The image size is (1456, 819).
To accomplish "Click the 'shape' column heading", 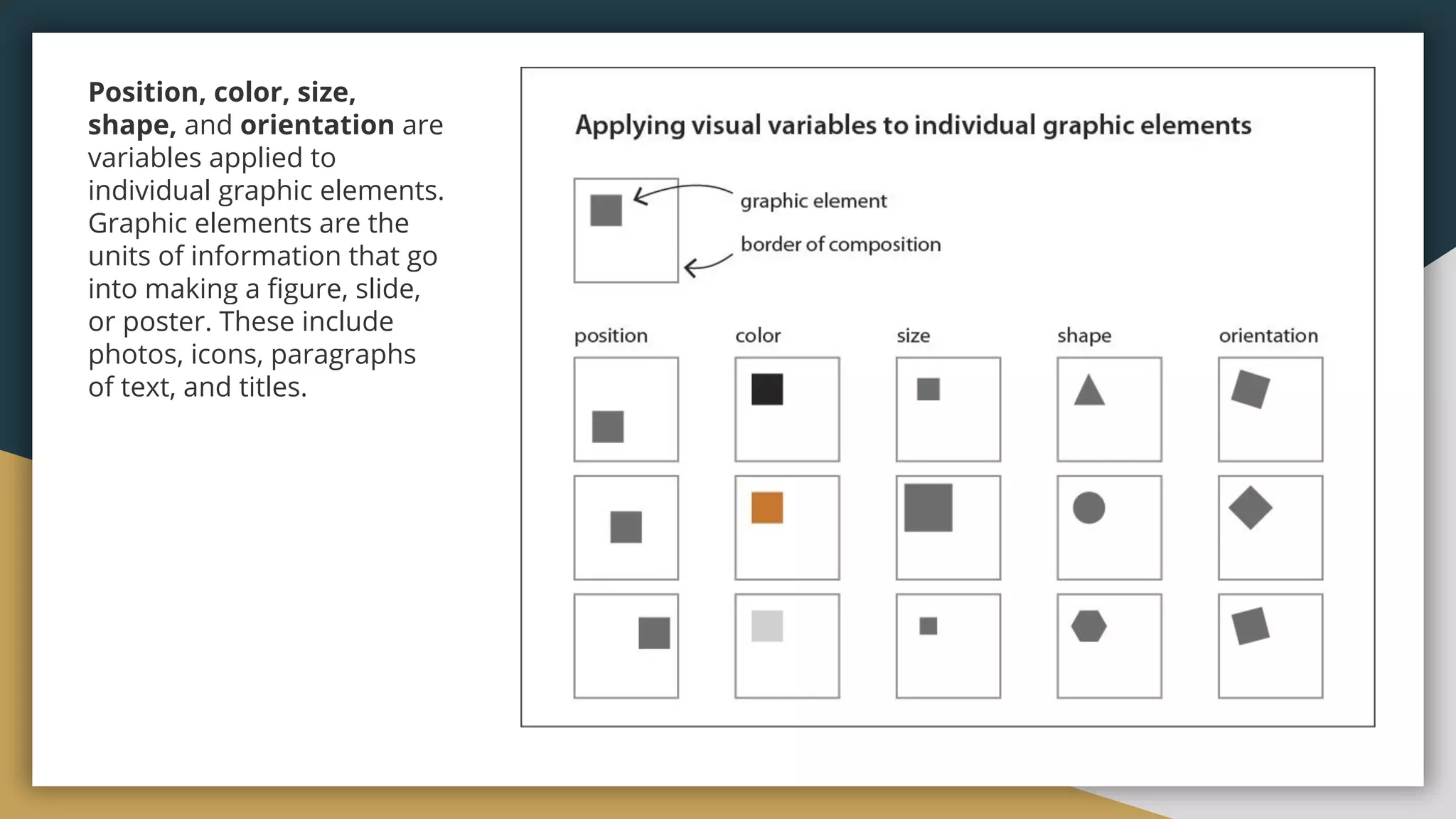I will point(1084,336).
